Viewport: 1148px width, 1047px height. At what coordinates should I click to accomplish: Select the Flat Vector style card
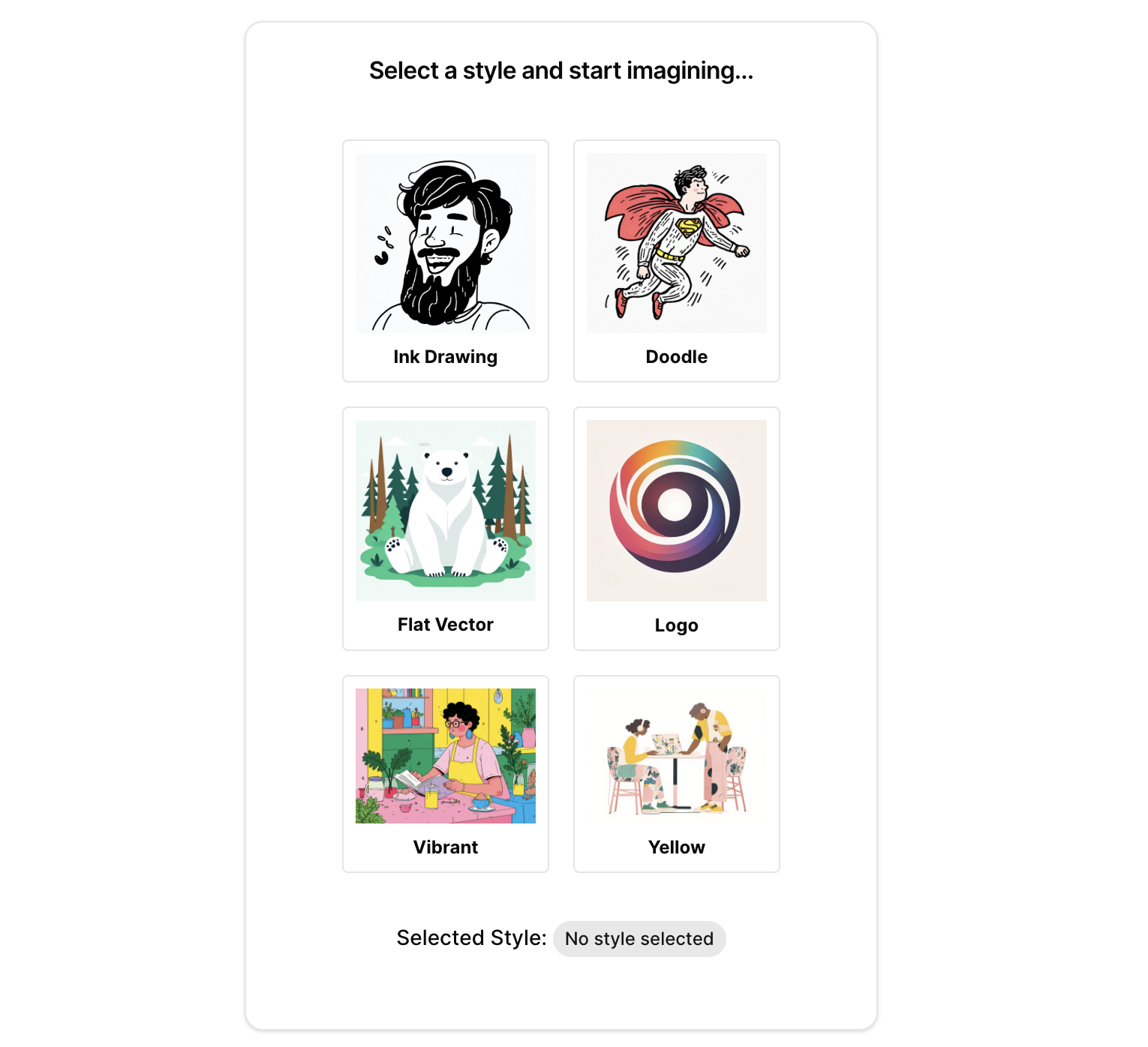[x=446, y=529]
